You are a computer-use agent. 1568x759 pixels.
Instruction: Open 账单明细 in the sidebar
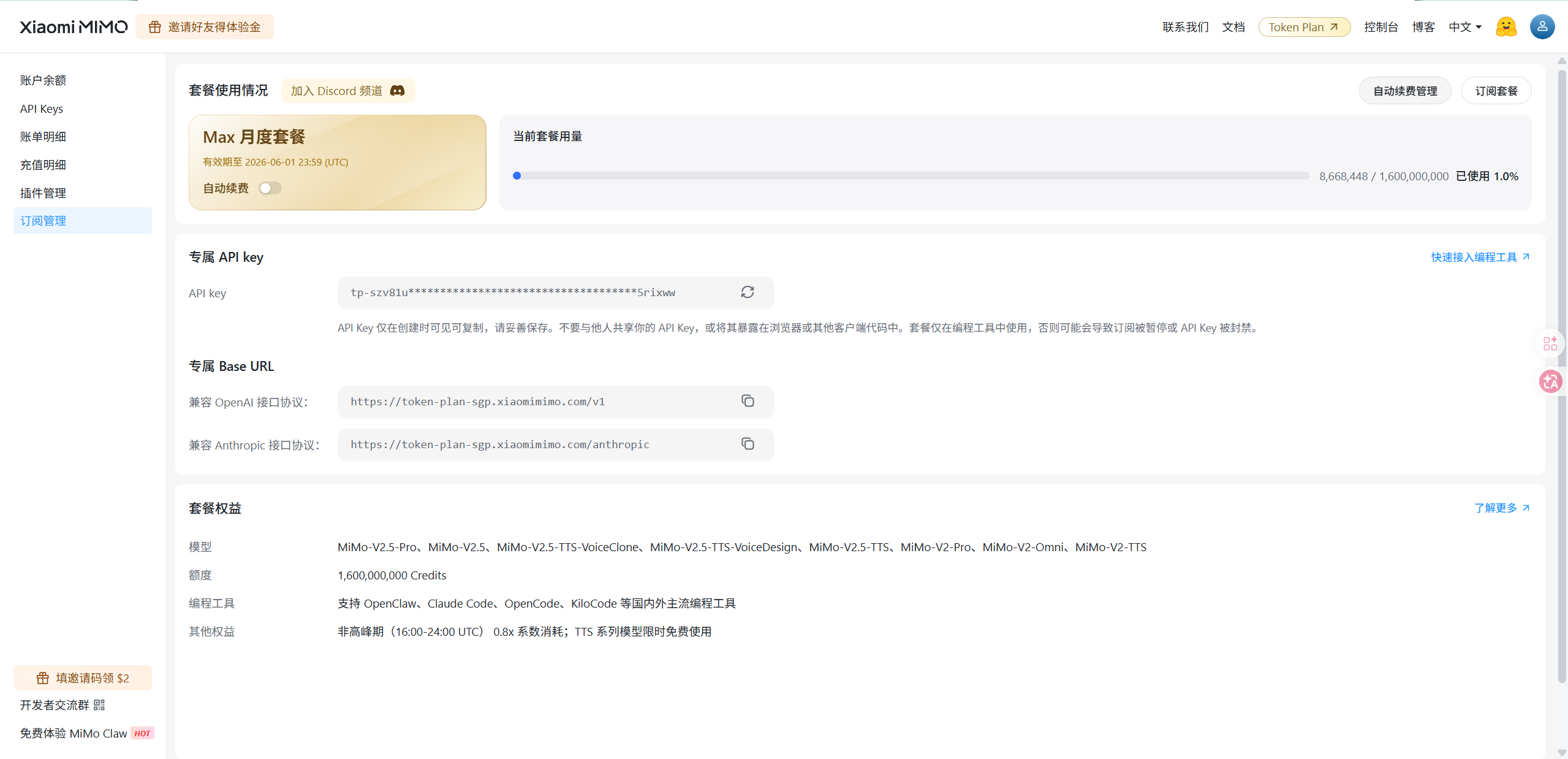coord(83,137)
